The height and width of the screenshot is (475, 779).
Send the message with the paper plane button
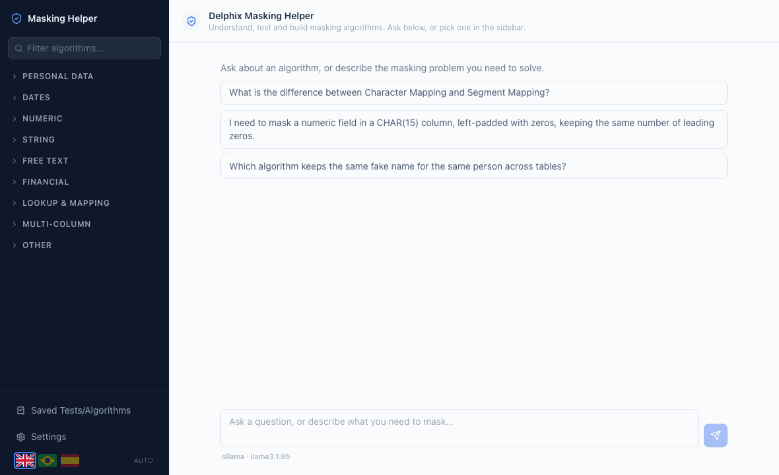(x=715, y=435)
